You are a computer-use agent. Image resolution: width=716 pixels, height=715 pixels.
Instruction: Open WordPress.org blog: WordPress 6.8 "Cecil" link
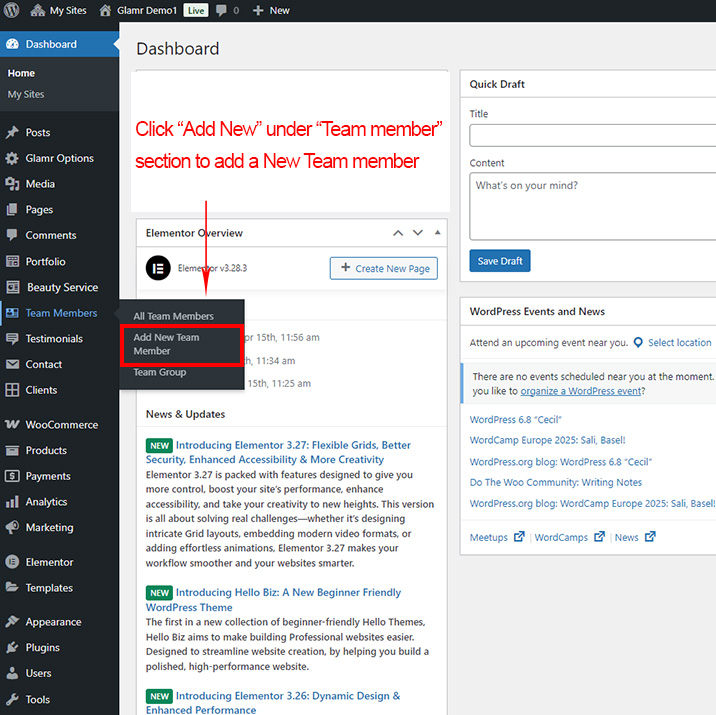(x=560, y=462)
